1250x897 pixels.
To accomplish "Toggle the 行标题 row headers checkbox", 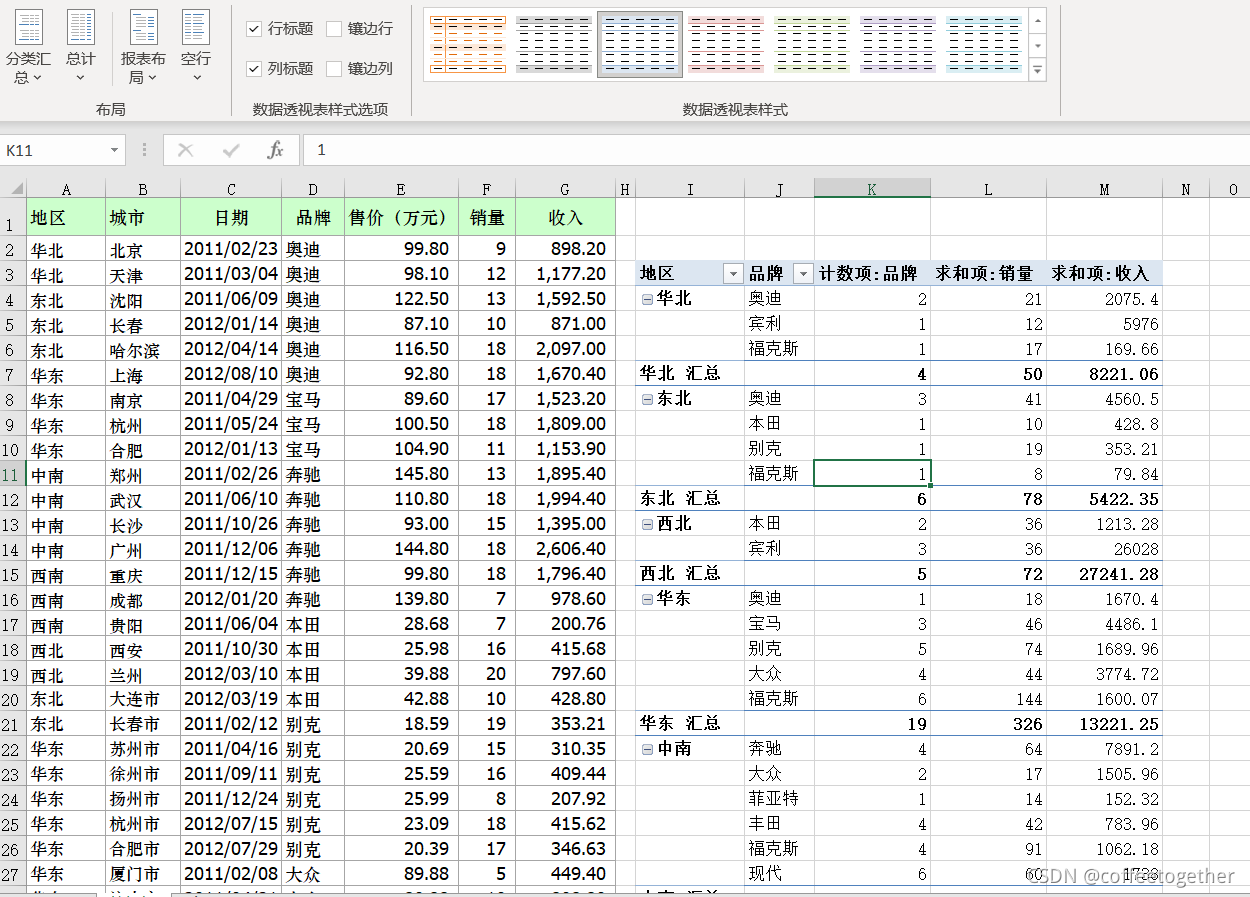I will [254, 29].
